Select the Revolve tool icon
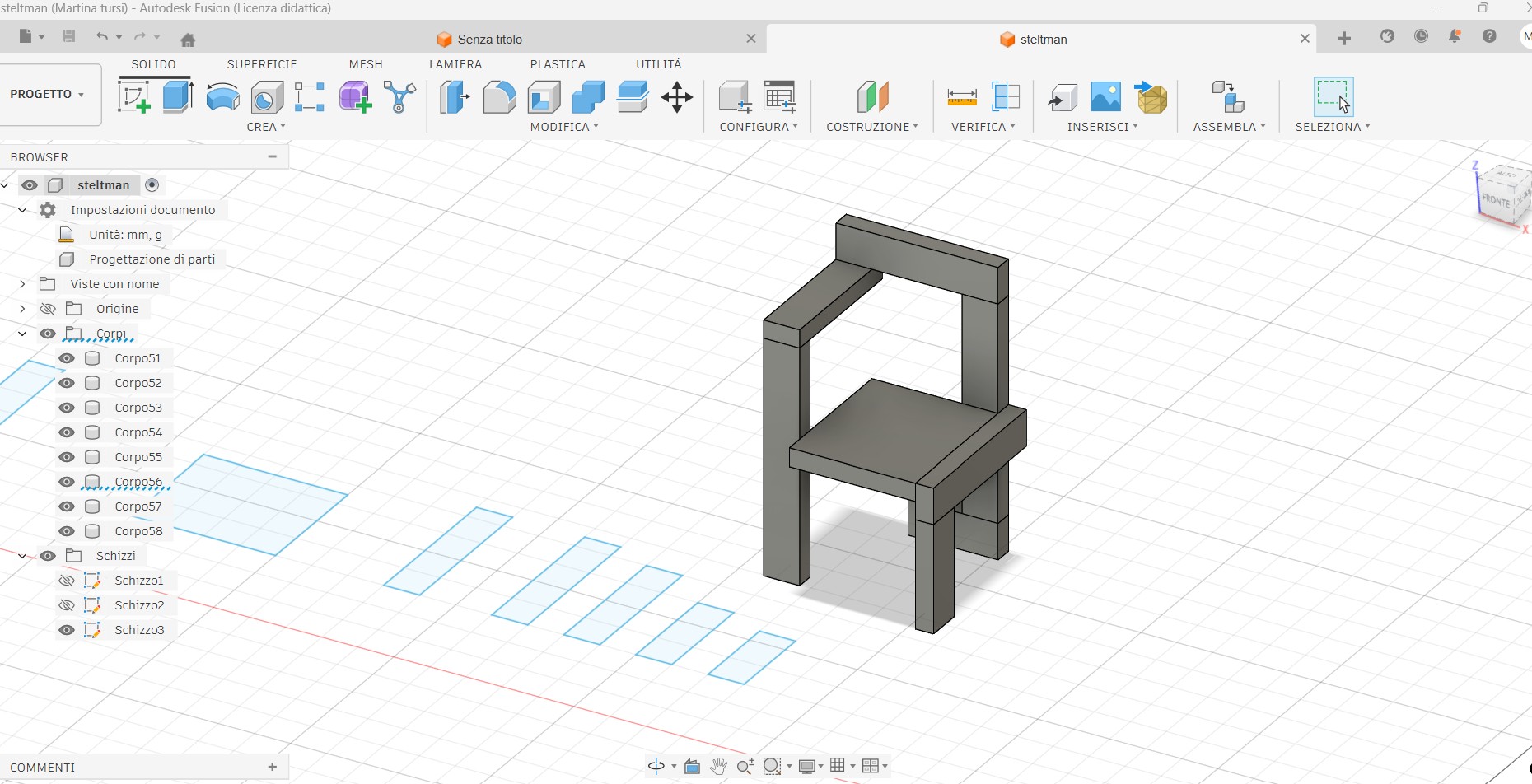This screenshot has height=784, width=1532. (x=222, y=97)
